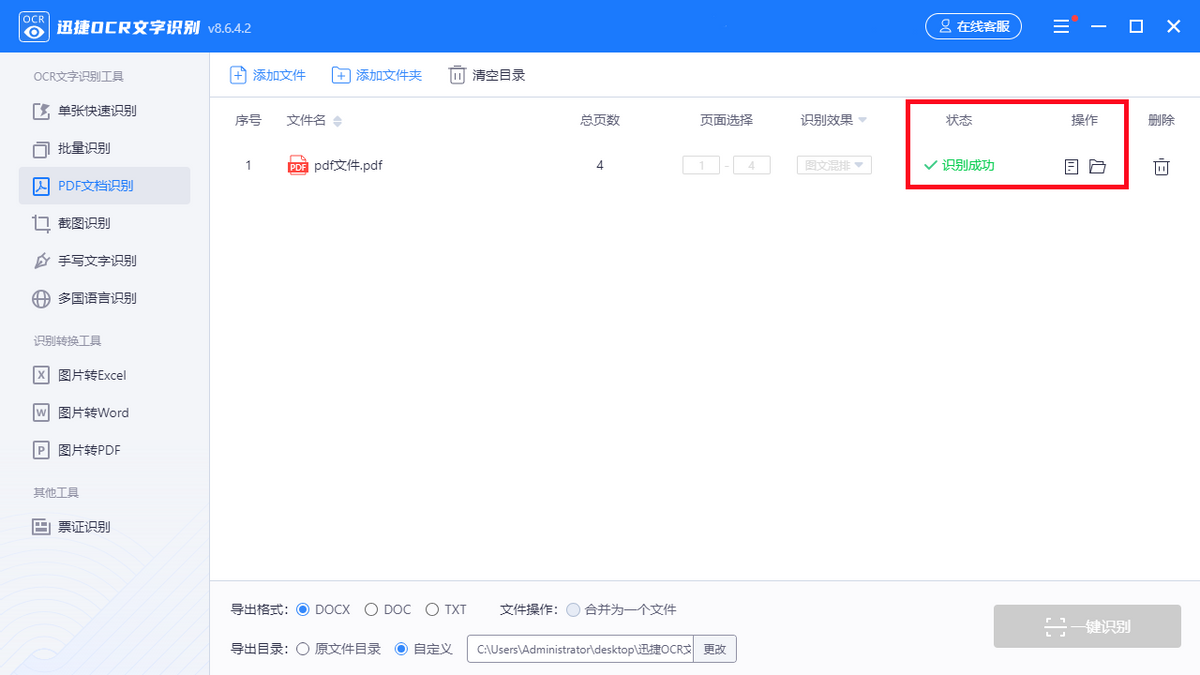Click version label v8.6.4.2
The image size is (1200, 675).
click(229, 28)
